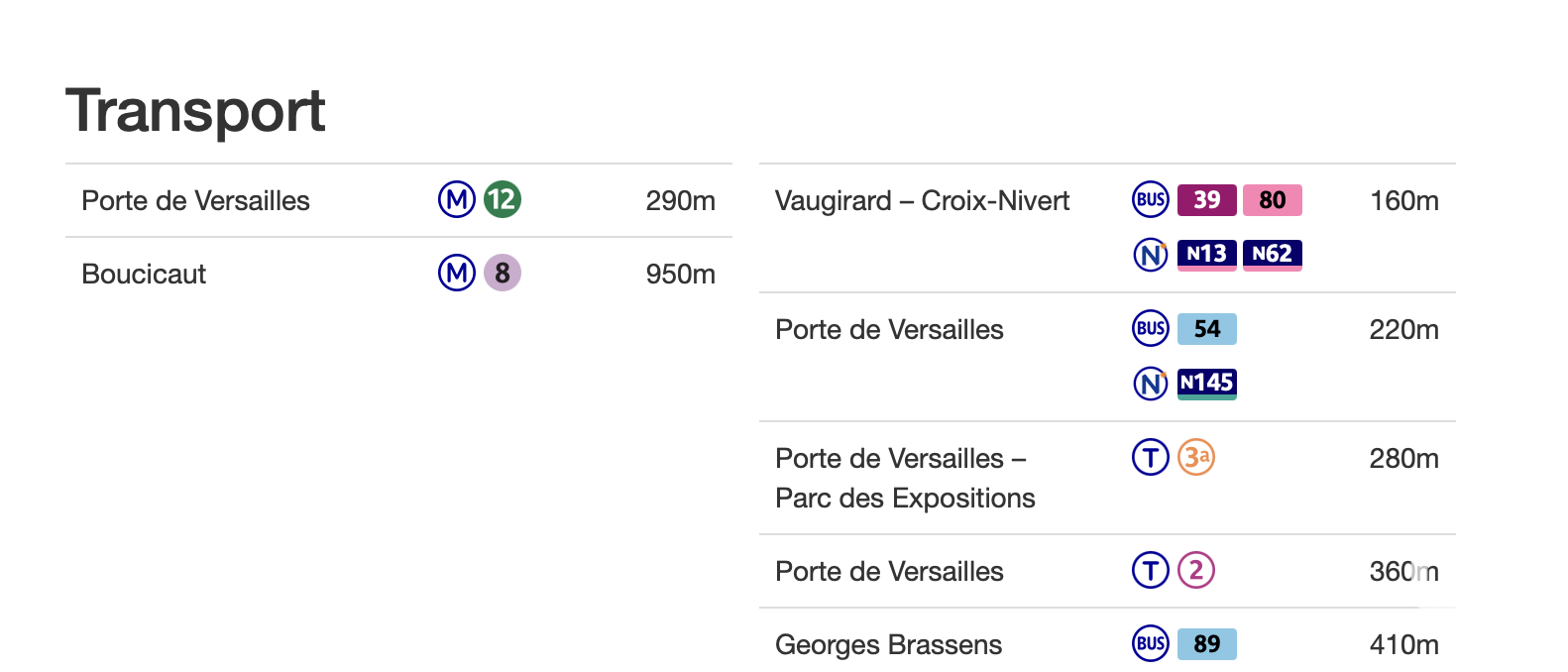
Task: Click the Transport section heading
Action: [195, 110]
